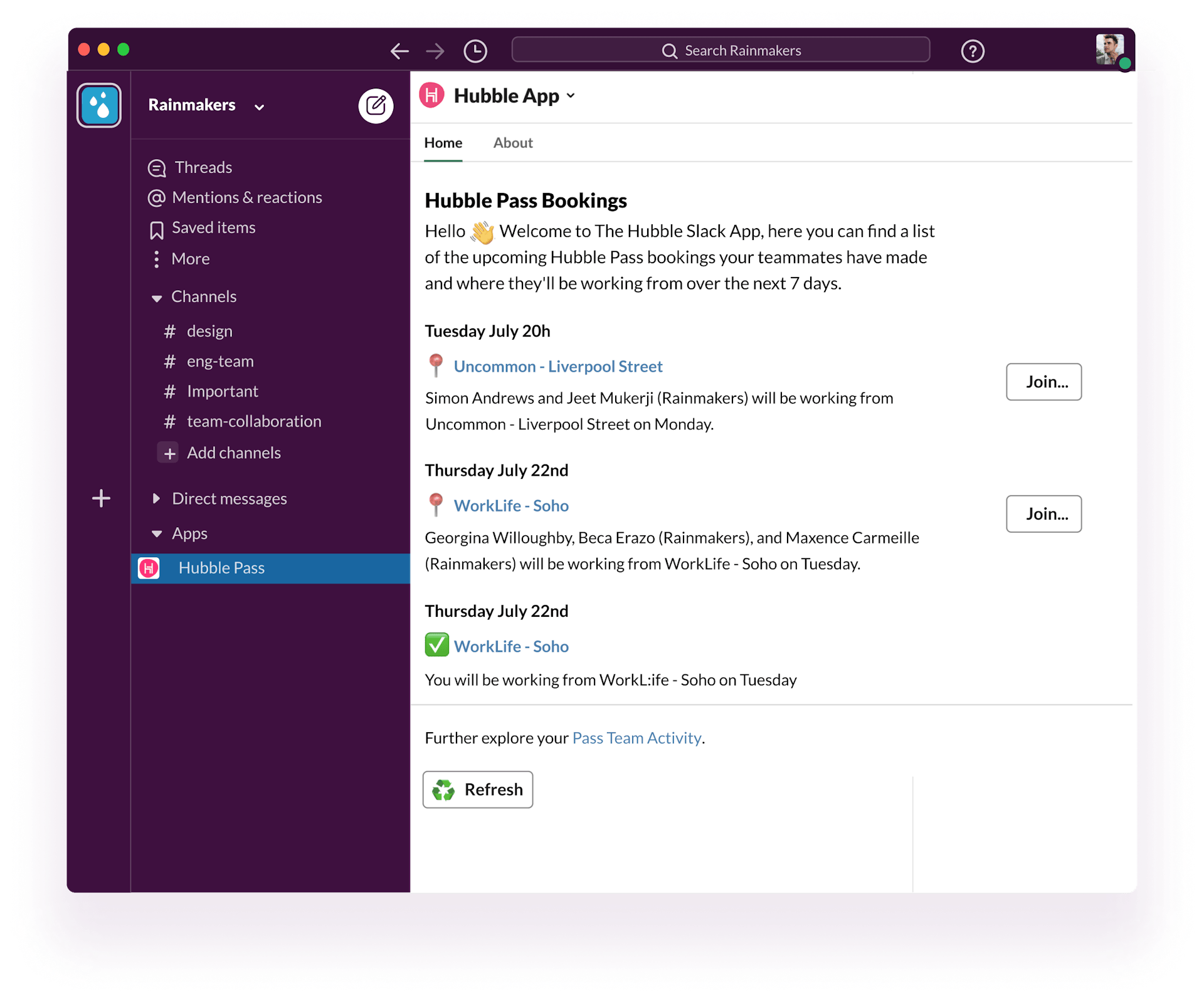Viewport: 1204px width, 1001px height.
Task: Follow the Pass Team Activity link
Action: click(636, 738)
